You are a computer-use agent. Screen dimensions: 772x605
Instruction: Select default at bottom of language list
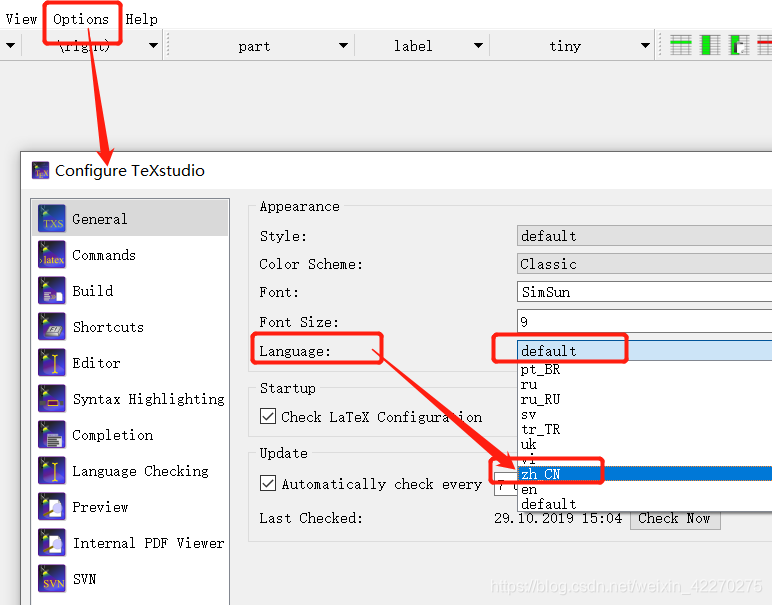pyautogui.click(x=645, y=504)
